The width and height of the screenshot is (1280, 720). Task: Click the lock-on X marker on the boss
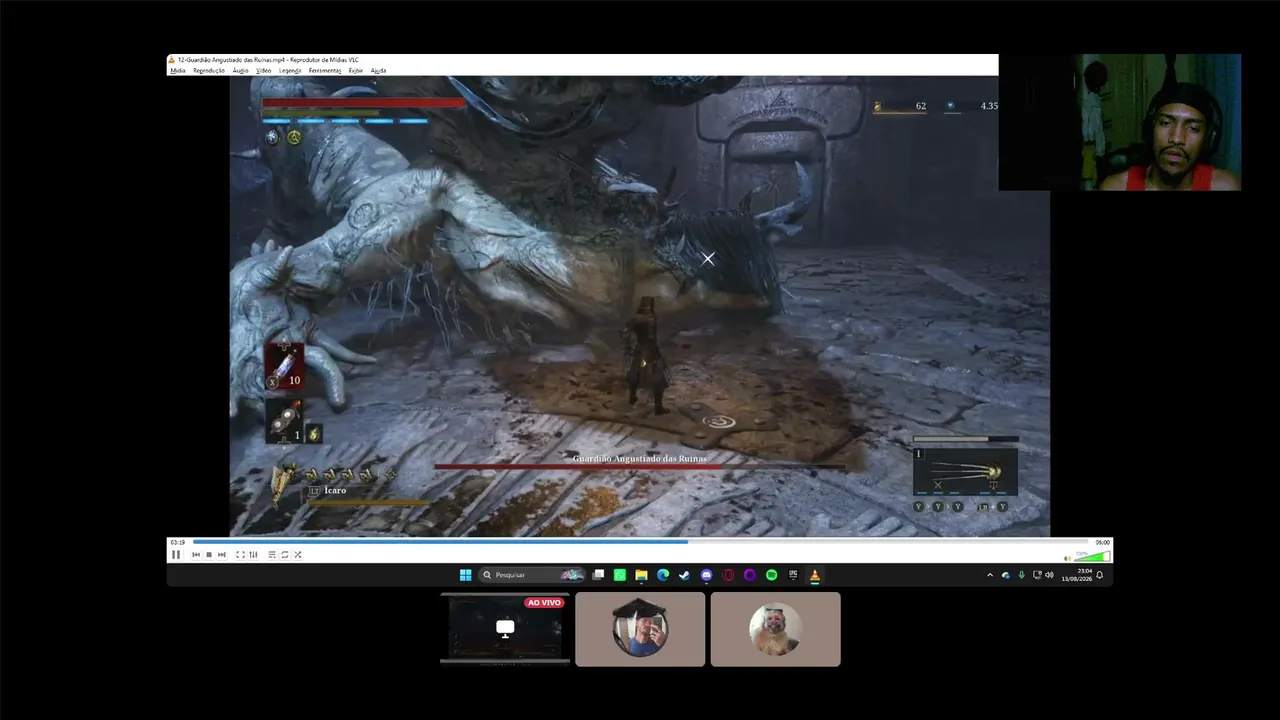pos(708,259)
